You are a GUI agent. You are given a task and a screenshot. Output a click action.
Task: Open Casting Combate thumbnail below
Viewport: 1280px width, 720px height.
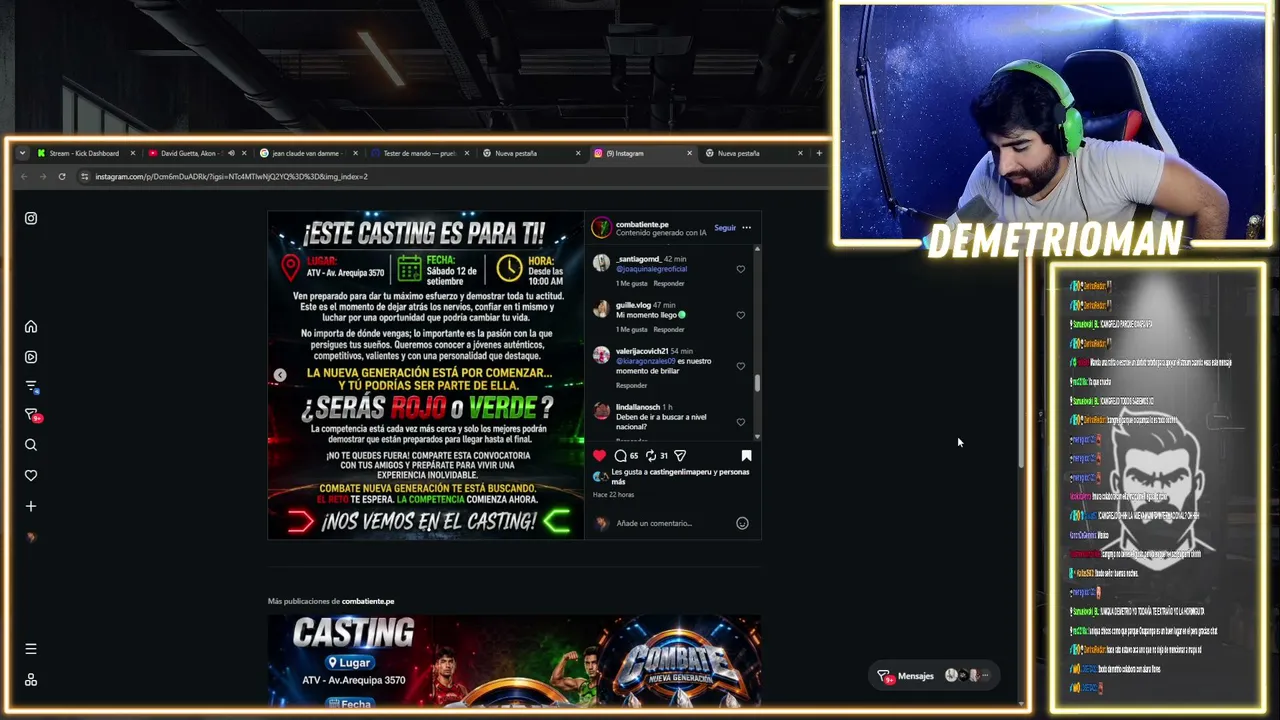point(514,662)
